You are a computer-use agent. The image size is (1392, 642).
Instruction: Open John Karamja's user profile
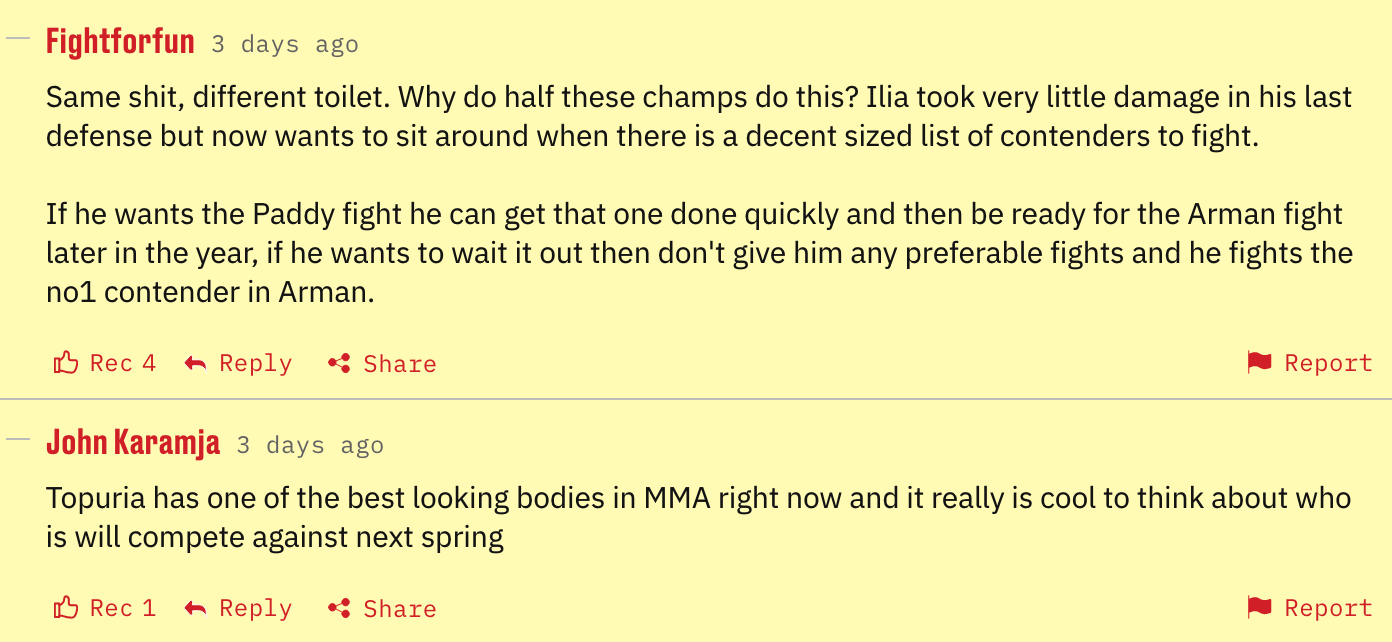[x=133, y=443]
